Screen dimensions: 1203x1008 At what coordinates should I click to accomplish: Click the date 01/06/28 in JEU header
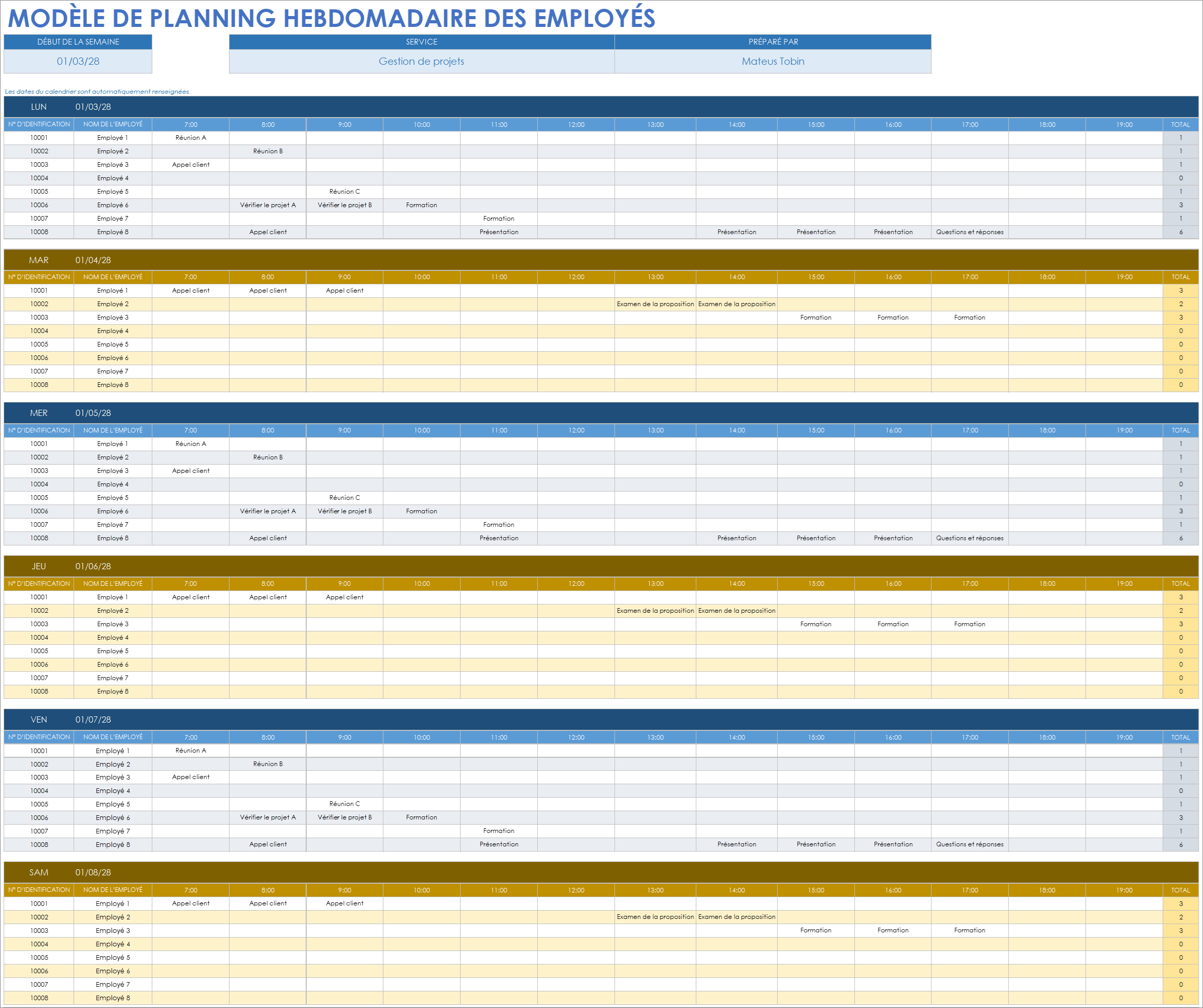[93, 567]
